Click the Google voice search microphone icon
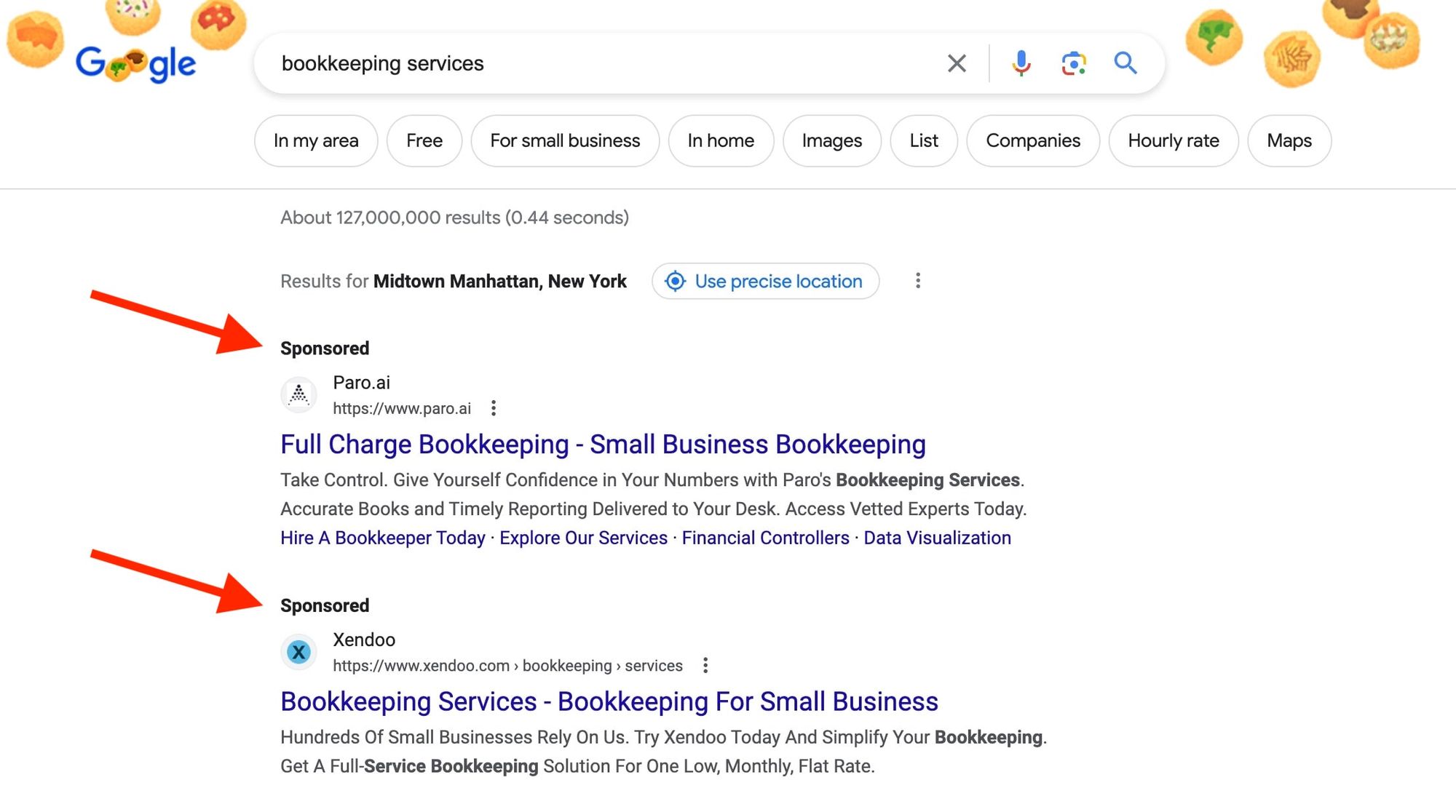Image resolution: width=1456 pixels, height=812 pixels. click(x=1021, y=63)
